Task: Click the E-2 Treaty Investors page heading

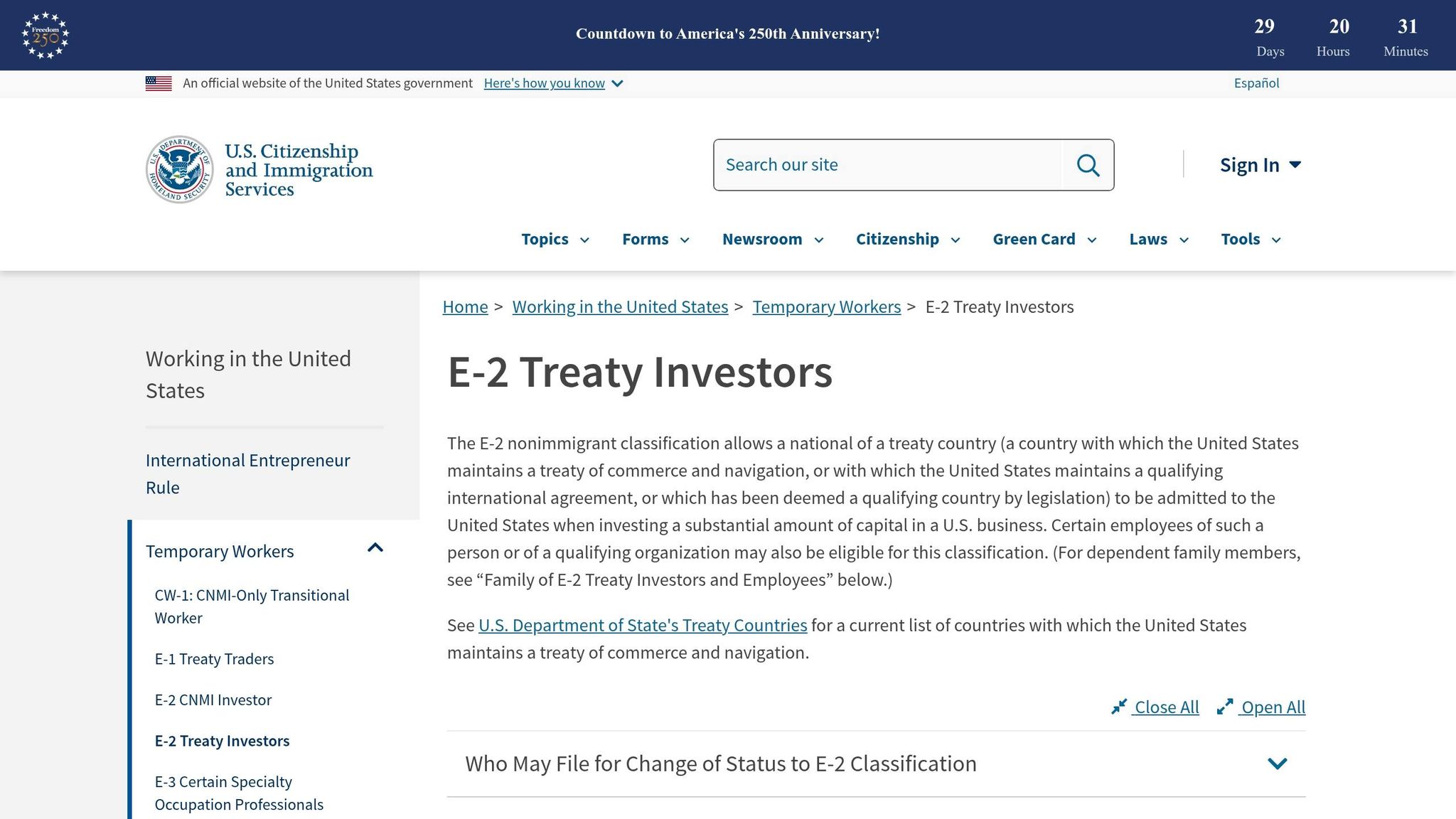Action: (x=640, y=372)
